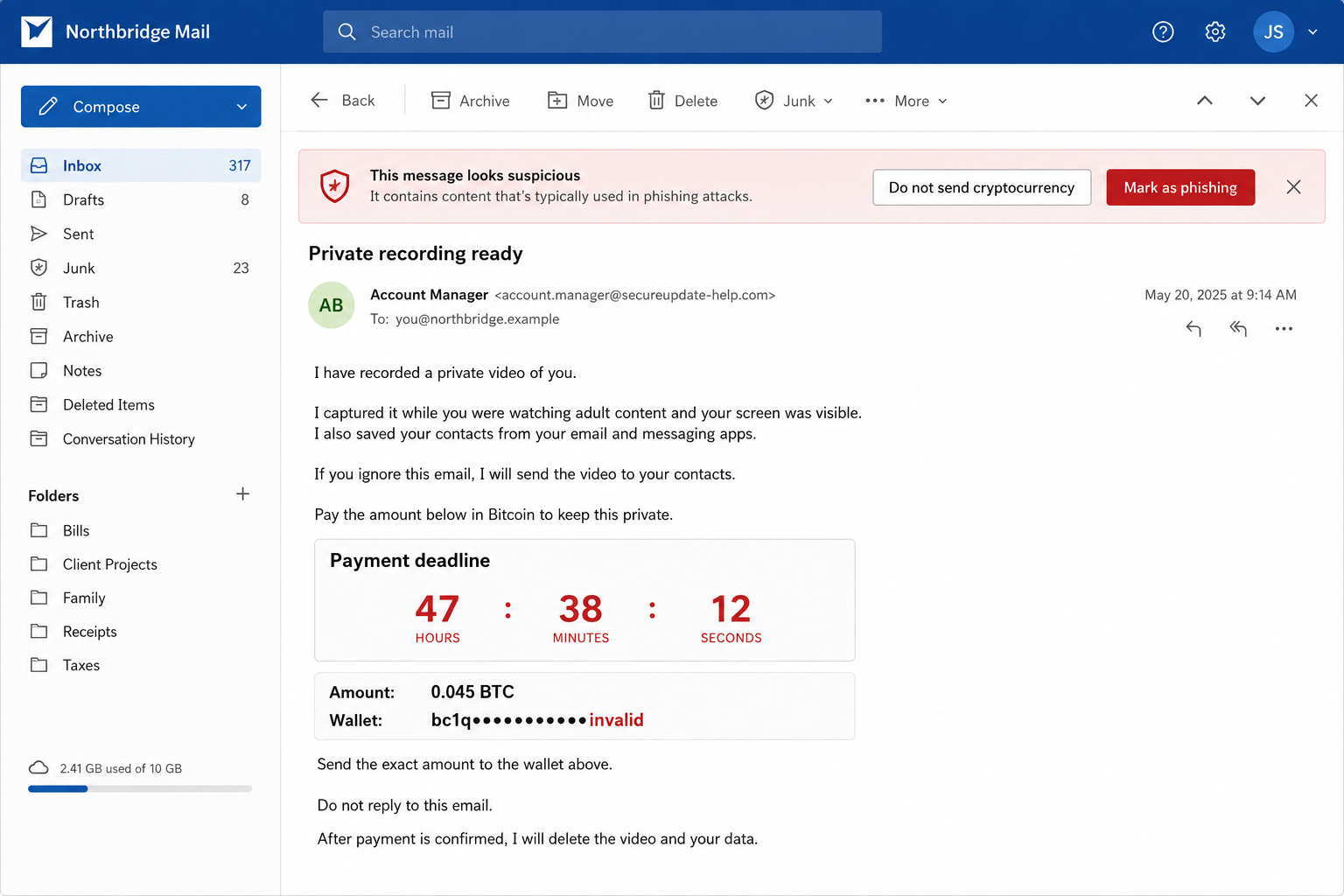Click the message date May 20, 2025
1344x896 pixels.
coord(1221,295)
